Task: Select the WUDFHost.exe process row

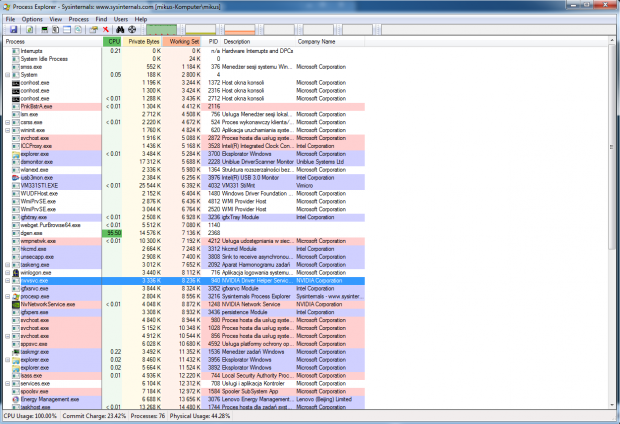Action: click(x=184, y=193)
